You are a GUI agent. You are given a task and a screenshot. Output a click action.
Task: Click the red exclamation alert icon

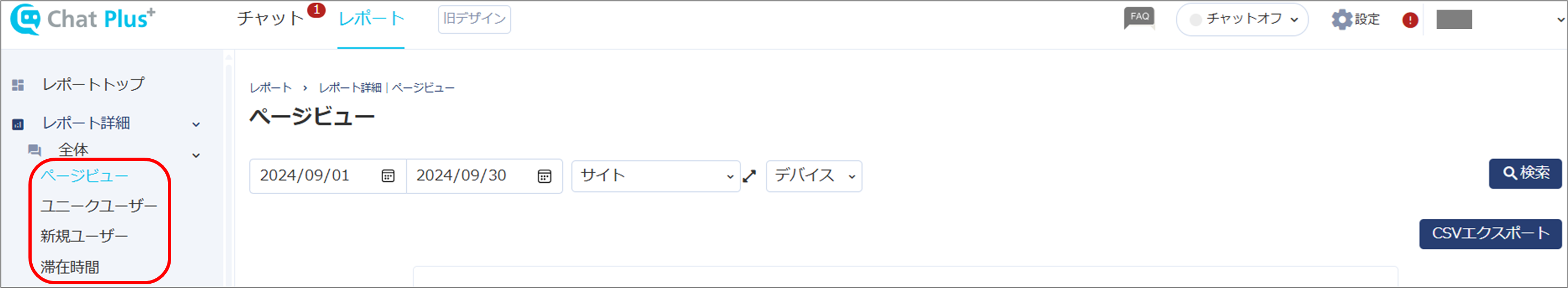click(x=1410, y=20)
